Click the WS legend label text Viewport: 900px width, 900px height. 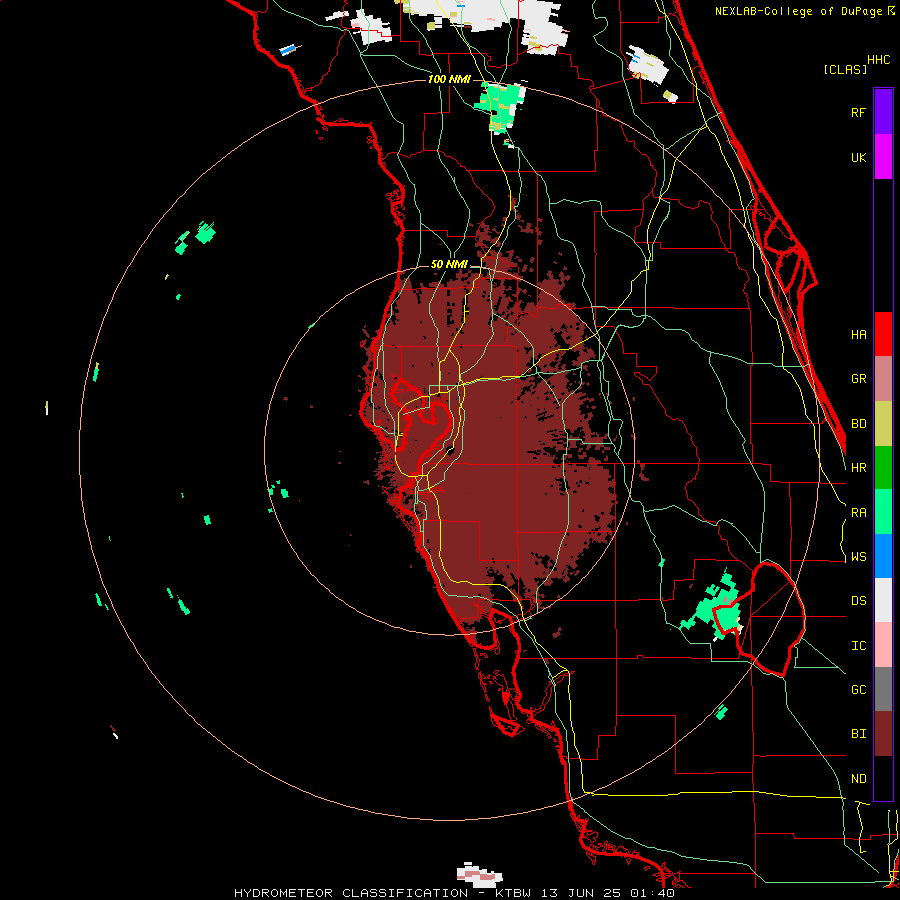click(x=858, y=557)
